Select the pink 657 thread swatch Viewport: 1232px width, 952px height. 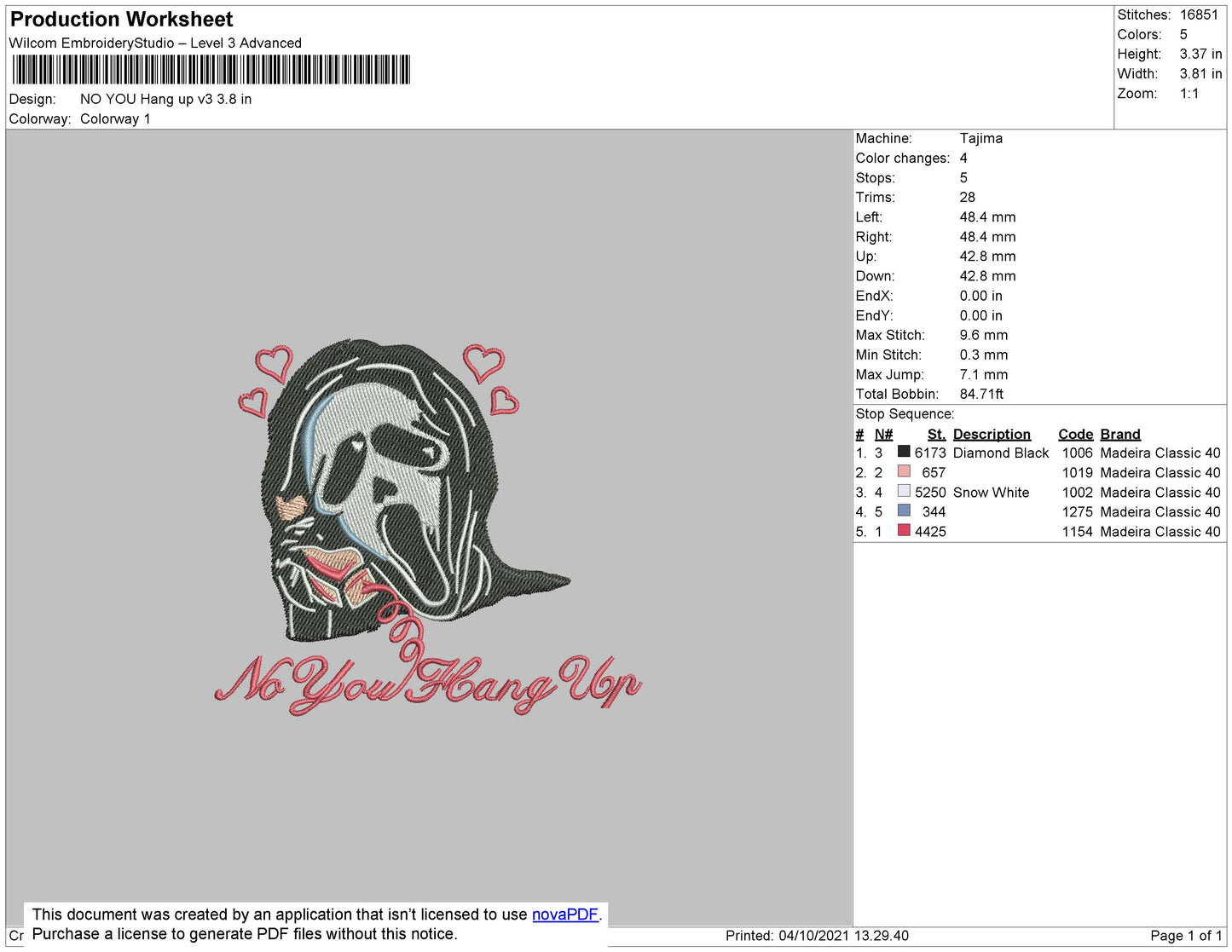pos(904,471)
